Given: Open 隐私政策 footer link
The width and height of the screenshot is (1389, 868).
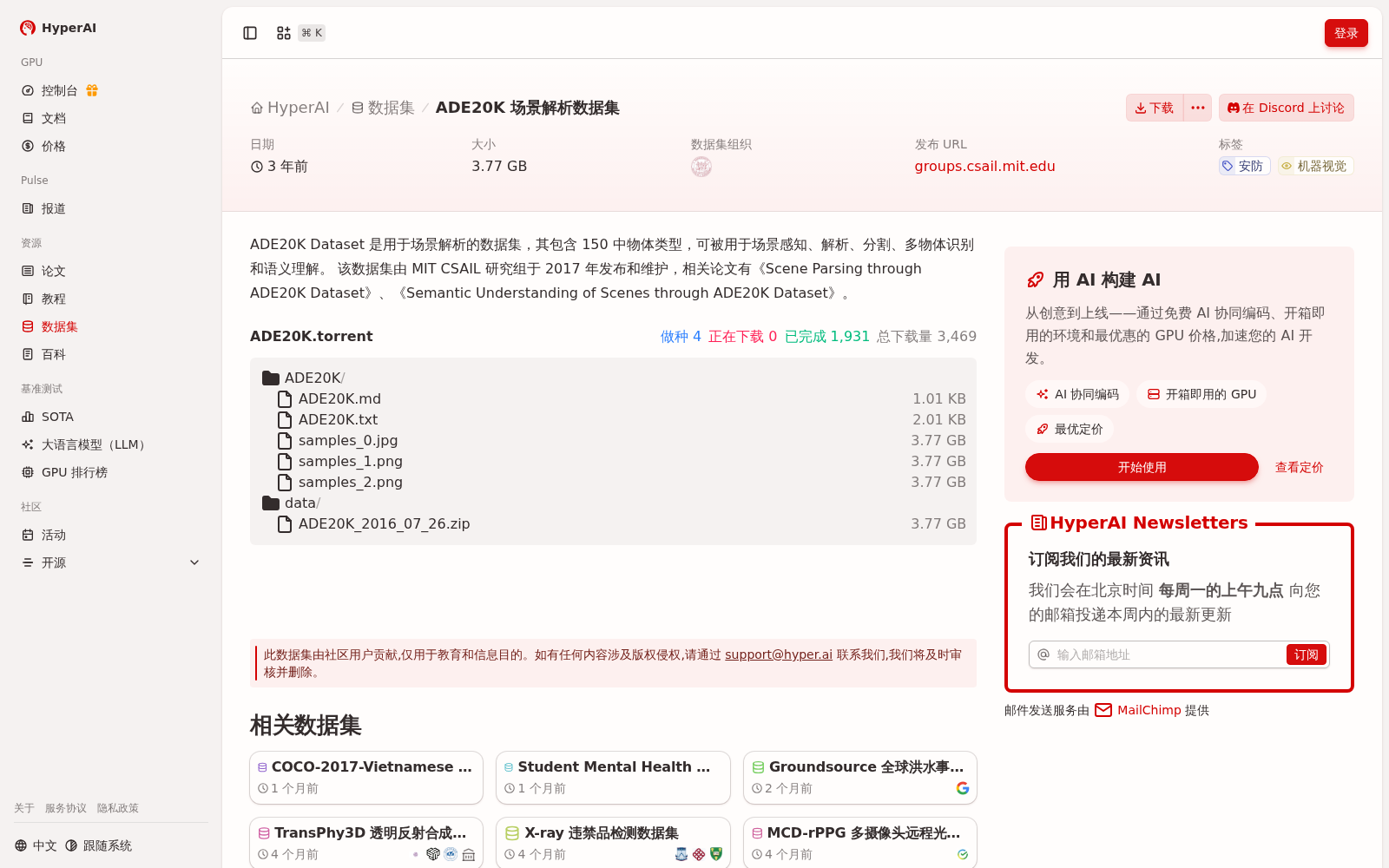Looking at the screenshot, I should click(118, 808).
